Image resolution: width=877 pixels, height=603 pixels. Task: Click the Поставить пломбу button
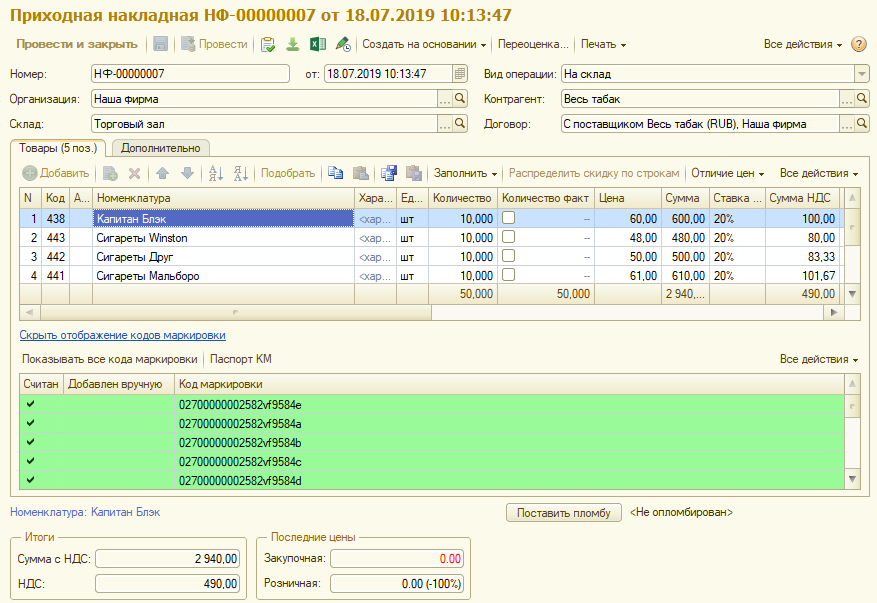pyautogui.click(x=564, y=513)
